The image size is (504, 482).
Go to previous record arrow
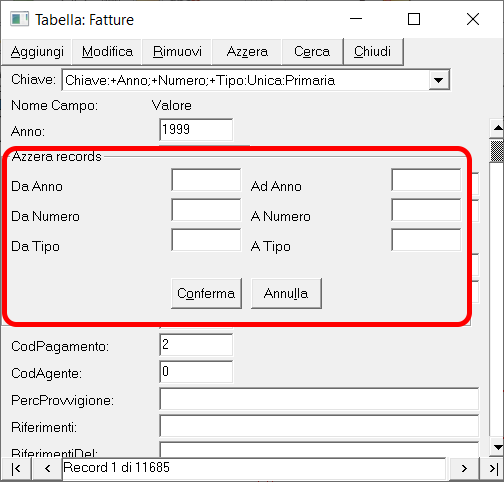point(47,469)
